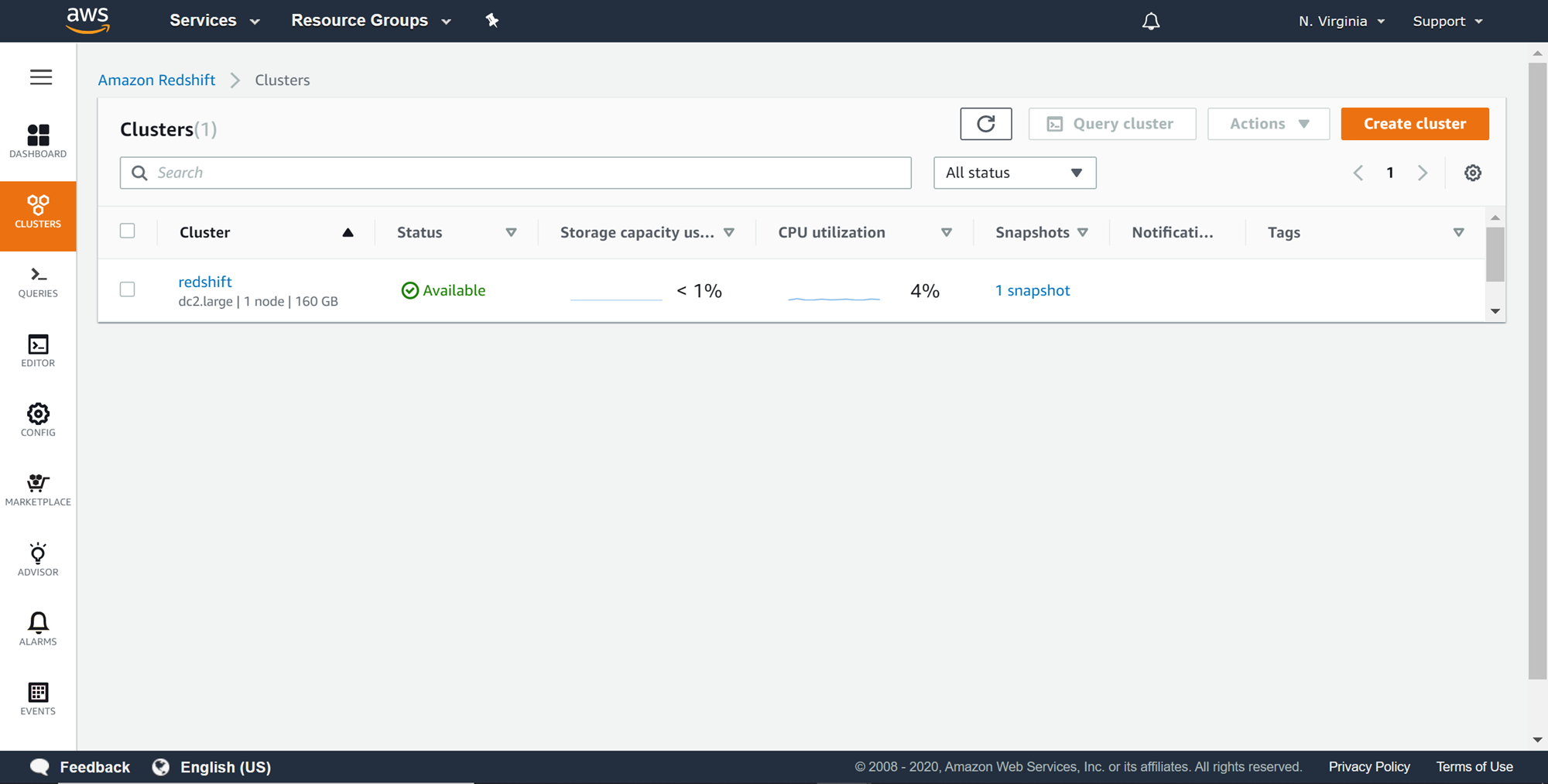Sort by Snapshots column

[1083, 232]
